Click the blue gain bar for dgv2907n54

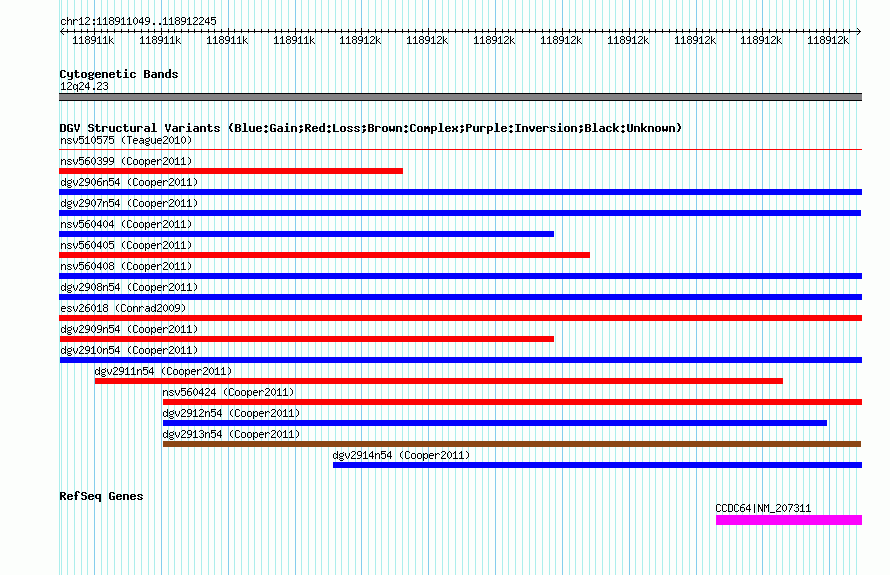tap(460, 213)
